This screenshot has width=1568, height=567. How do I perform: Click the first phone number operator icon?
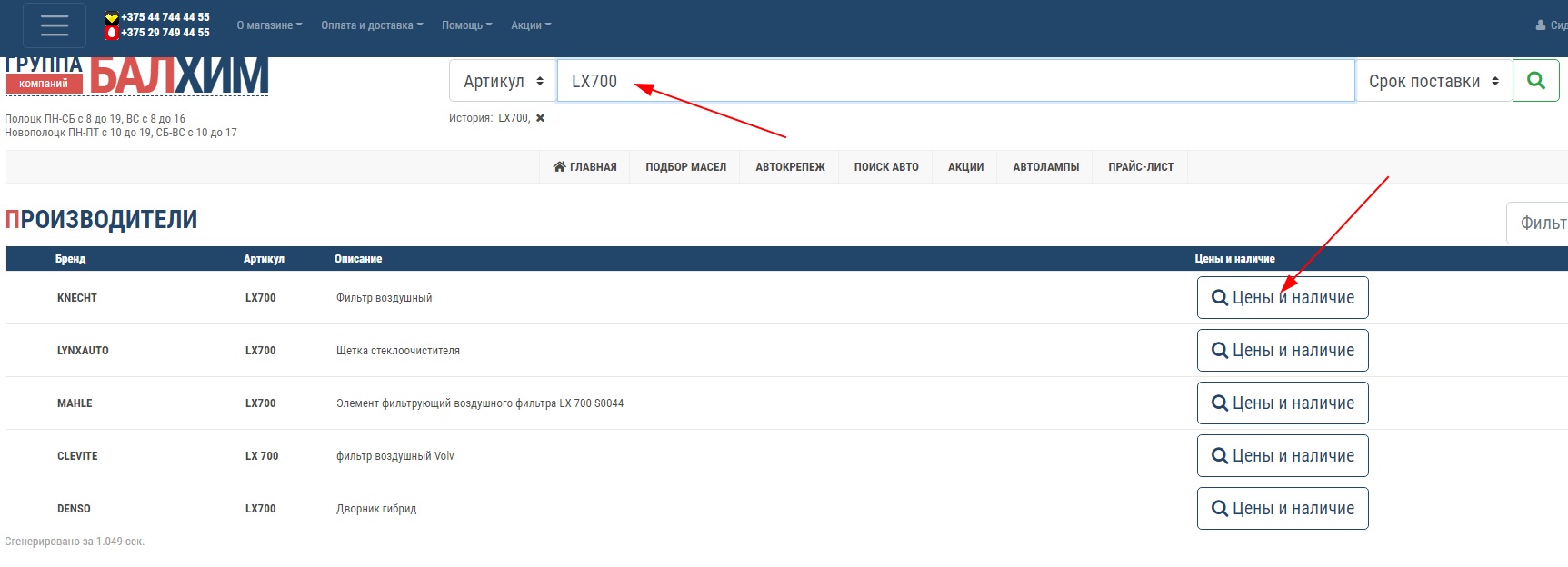point(112,17)
